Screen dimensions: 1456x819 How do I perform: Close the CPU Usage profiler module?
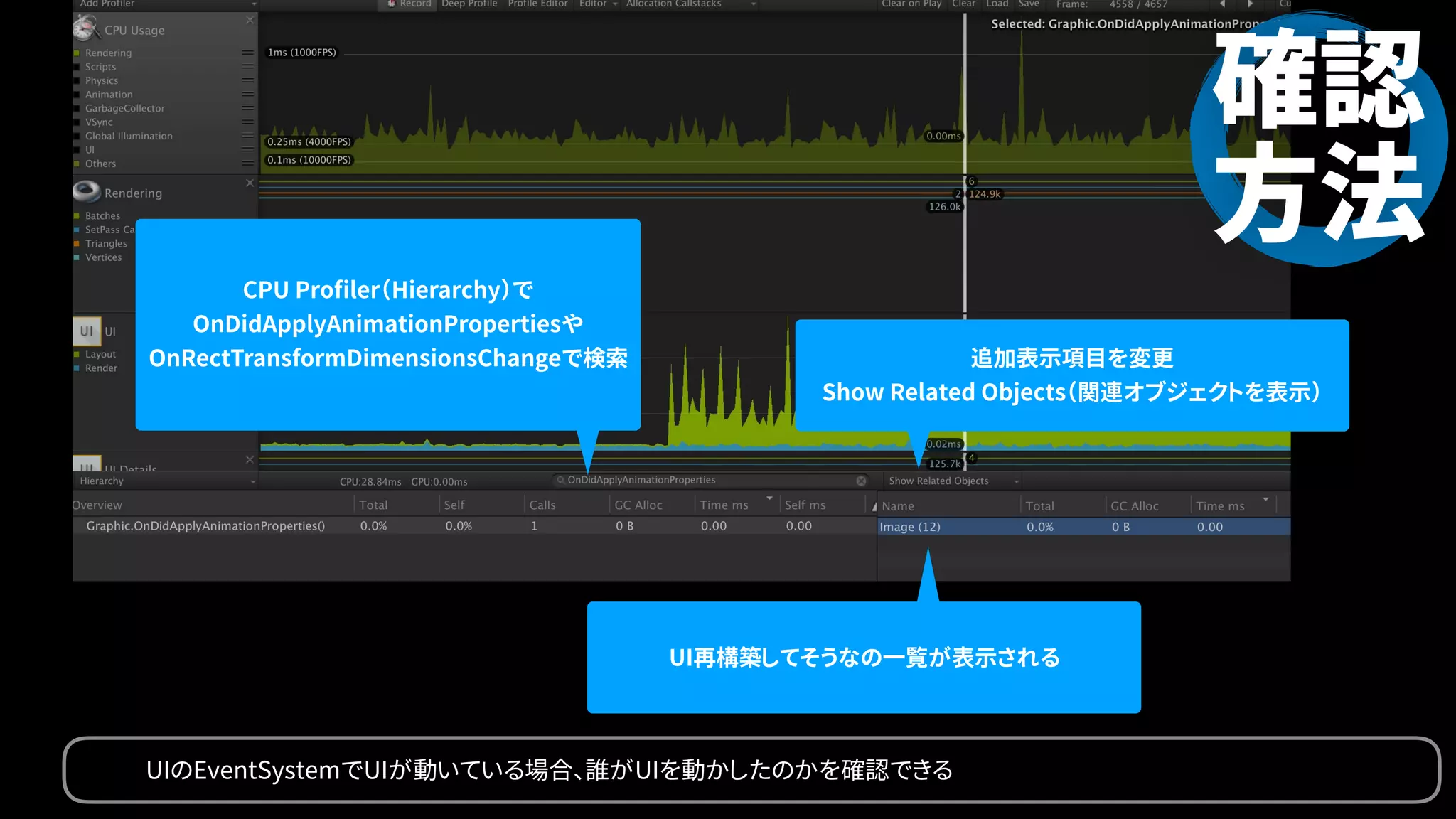tap(250, 20)
